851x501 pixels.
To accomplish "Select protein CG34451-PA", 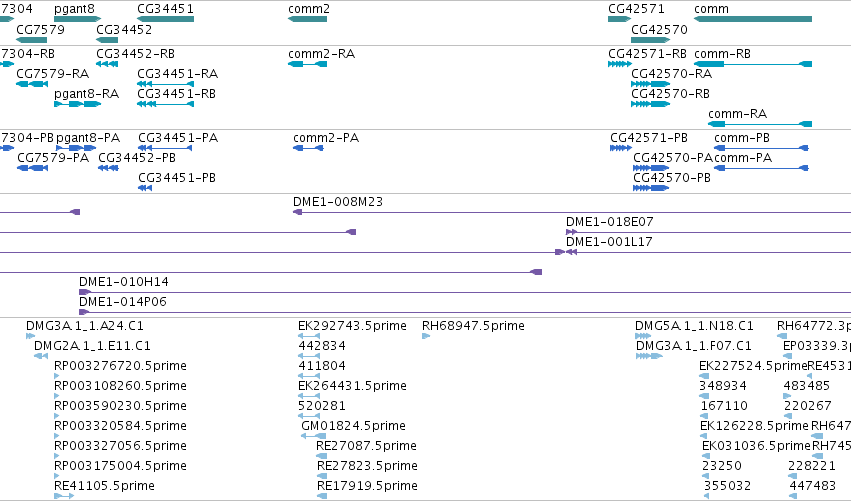I will 166,148.
